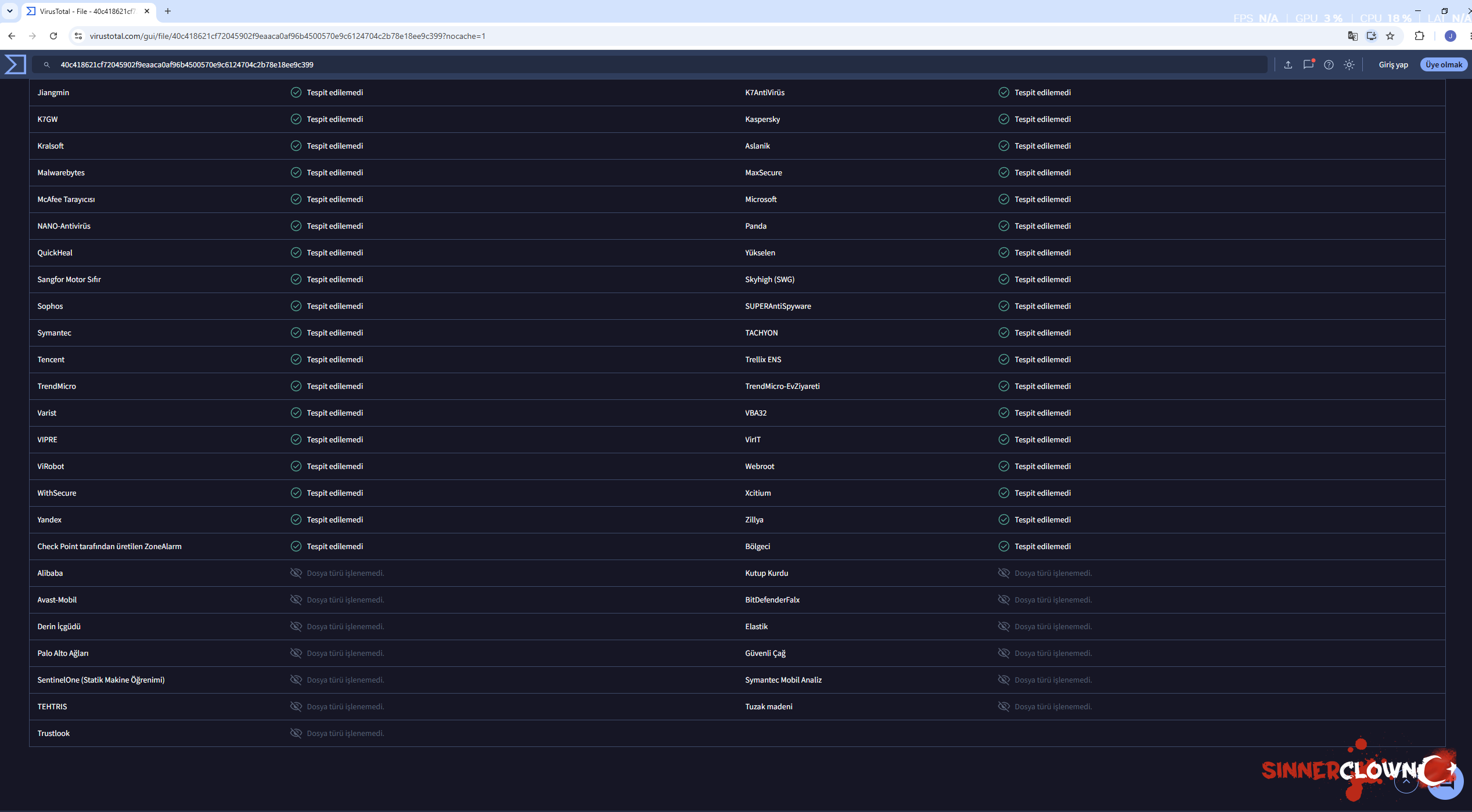
Task: Click the Trellix ENS vendor name
Action: coord(763,359)
